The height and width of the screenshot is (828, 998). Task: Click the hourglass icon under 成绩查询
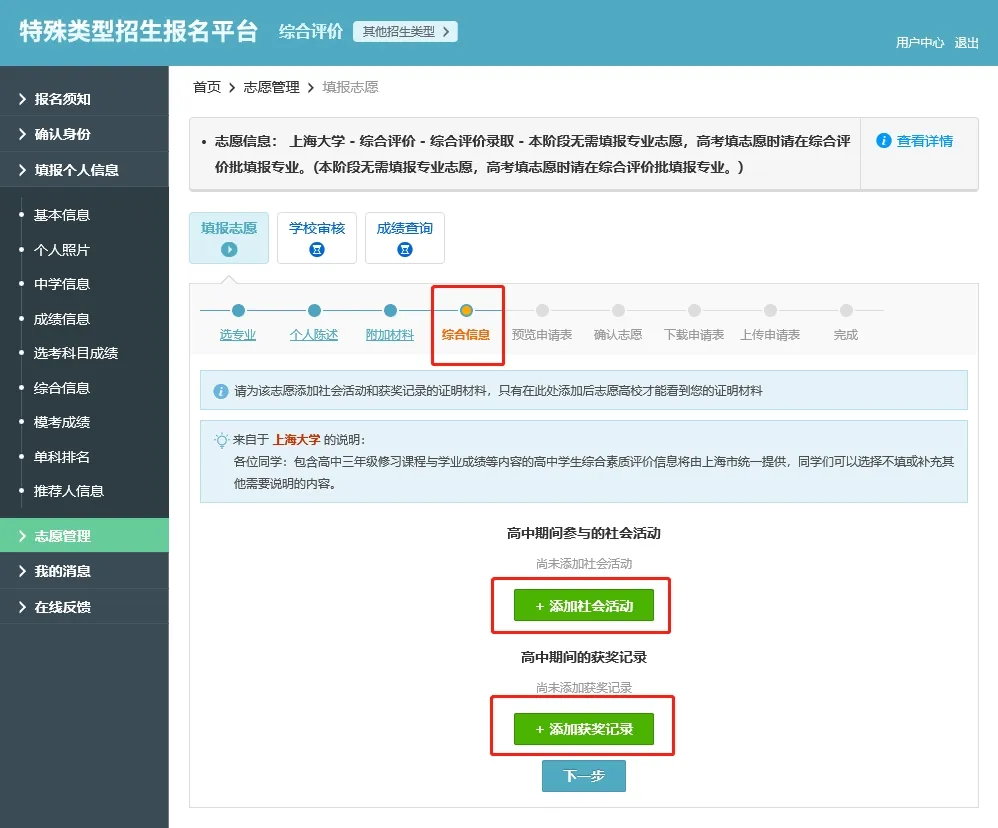[x=405, y=249]
